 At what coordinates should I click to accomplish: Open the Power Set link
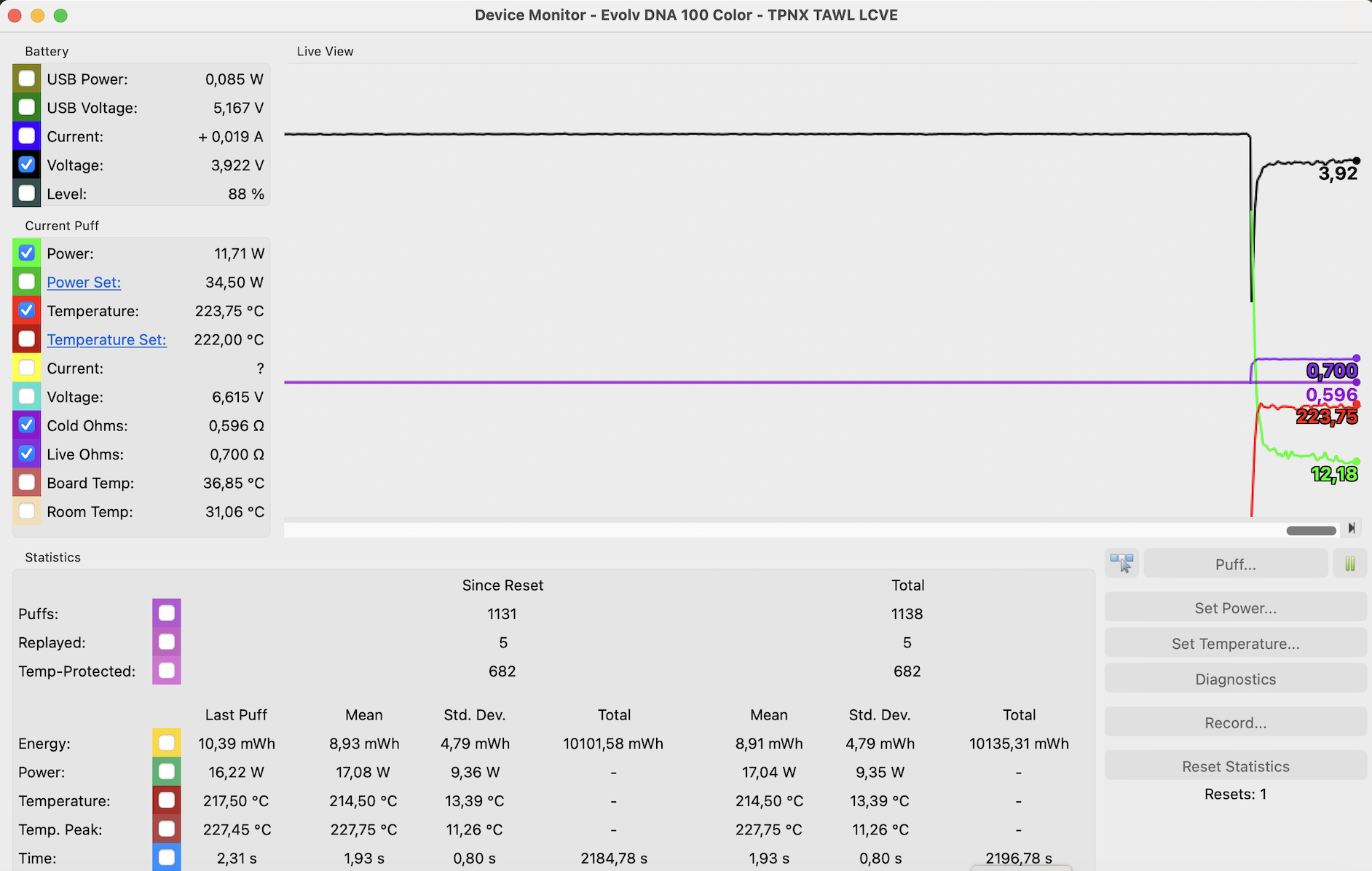click(84, 283)
